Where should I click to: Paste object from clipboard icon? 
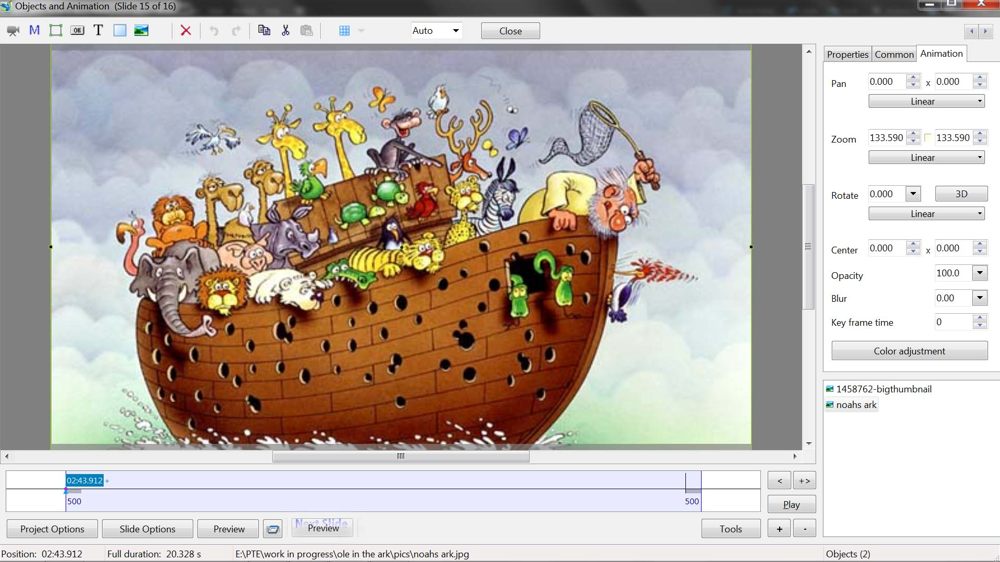click(307, 31)
